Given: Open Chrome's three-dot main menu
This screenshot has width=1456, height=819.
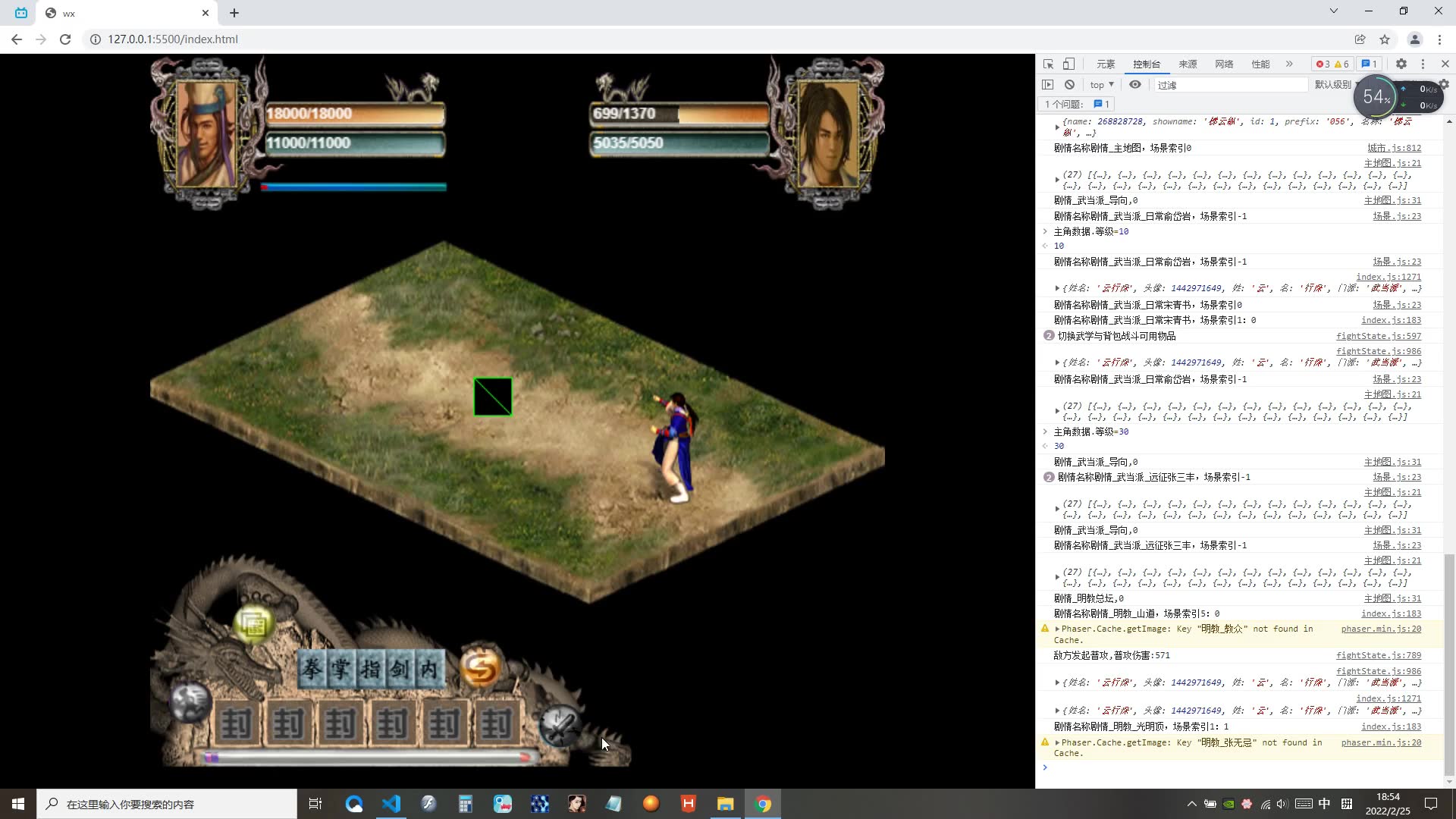Looking at the screenshot, I should (x=1439, y=39).
